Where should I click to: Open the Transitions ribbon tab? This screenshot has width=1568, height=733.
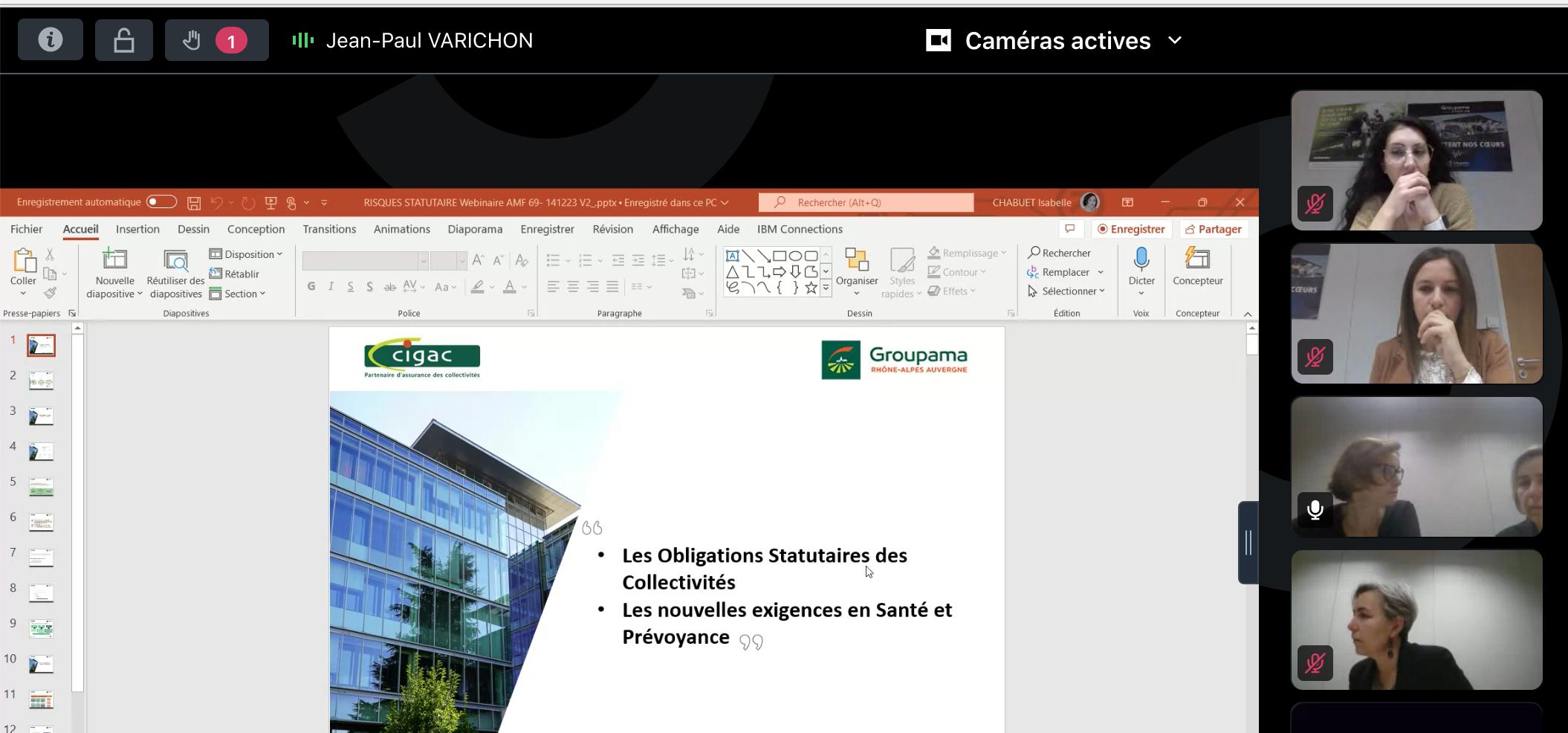tap(329, 229)
